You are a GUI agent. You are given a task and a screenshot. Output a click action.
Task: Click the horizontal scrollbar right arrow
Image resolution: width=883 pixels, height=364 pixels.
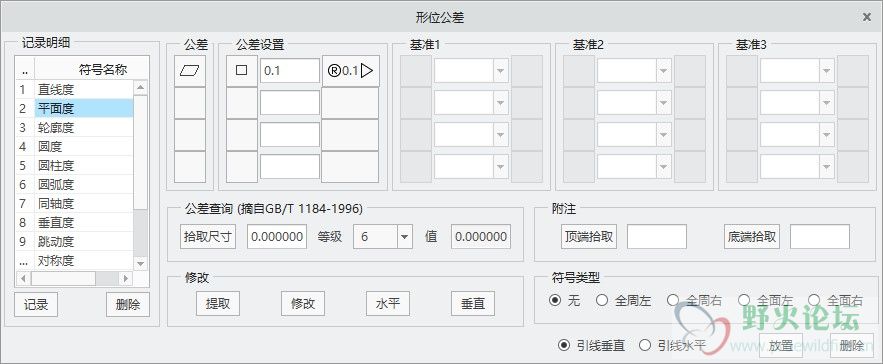point(126,278)
